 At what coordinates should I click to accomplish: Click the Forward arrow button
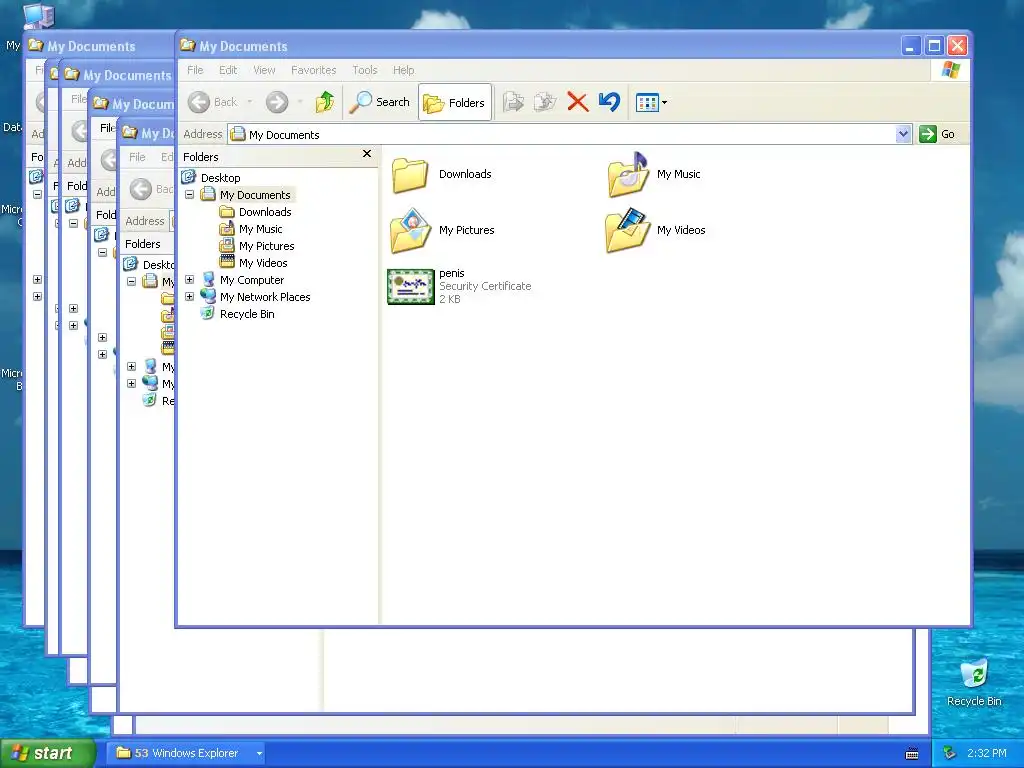(277, 102)
